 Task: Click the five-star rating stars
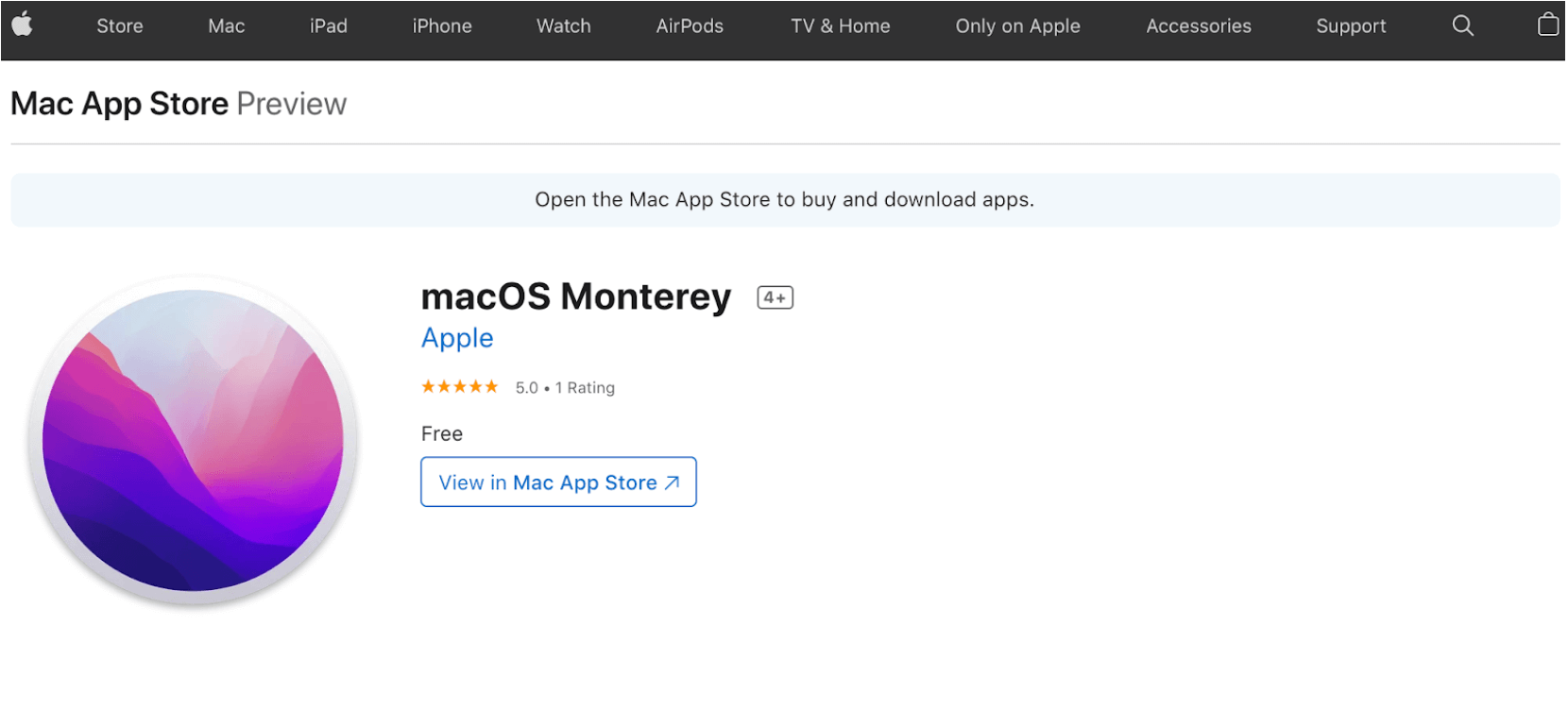pyautogui.click(x=460, y=387)
